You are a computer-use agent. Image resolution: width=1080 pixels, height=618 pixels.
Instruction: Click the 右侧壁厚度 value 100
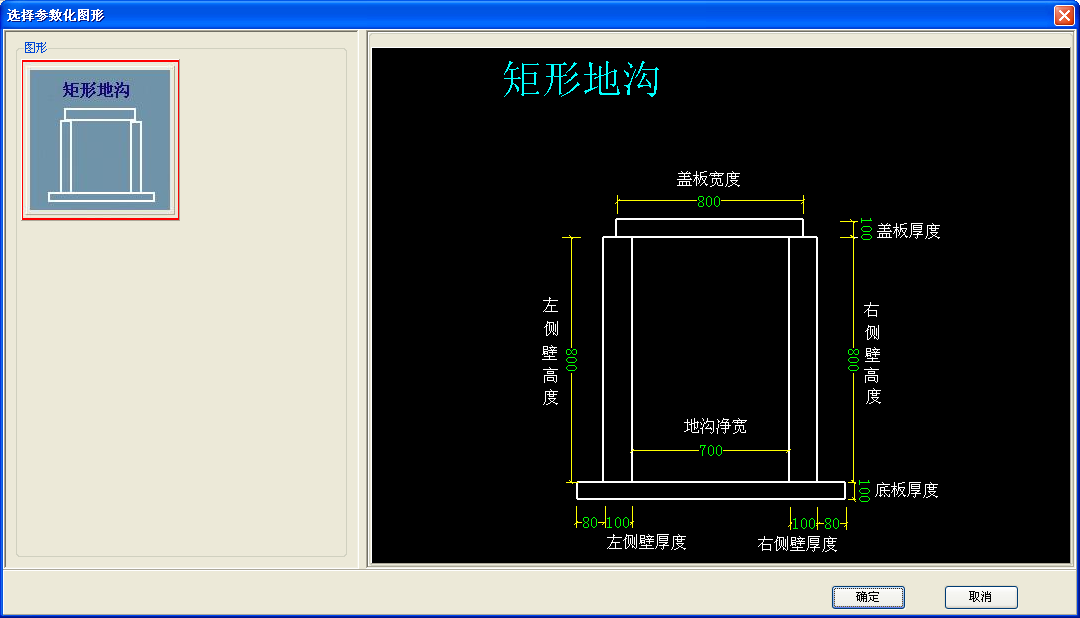(x=804, y=524)
